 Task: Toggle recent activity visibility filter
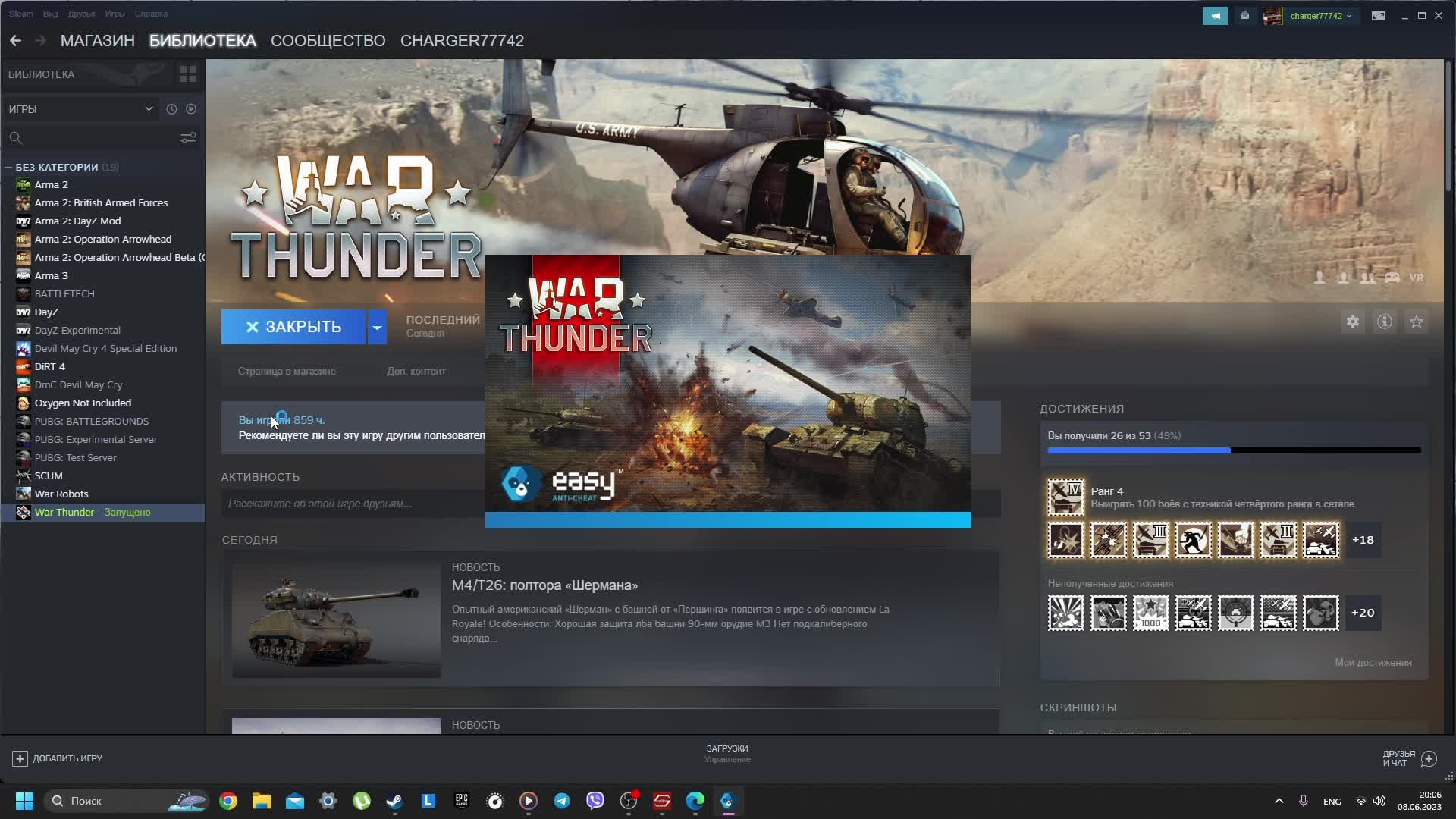pos(170,109)
